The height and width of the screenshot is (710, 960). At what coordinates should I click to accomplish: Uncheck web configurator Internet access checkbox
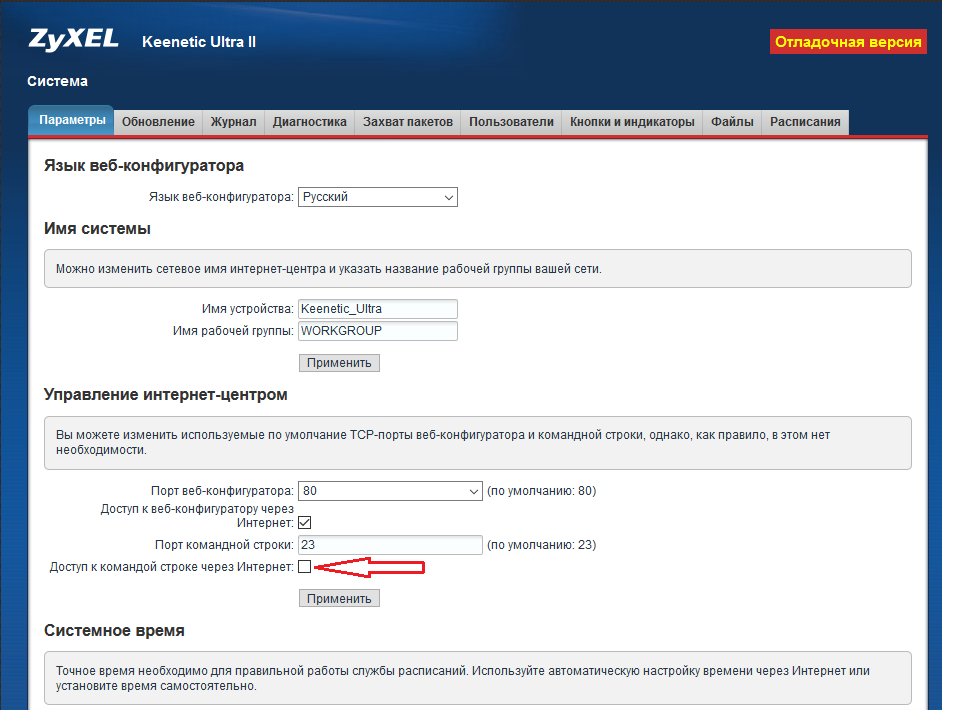pos(304,523)
